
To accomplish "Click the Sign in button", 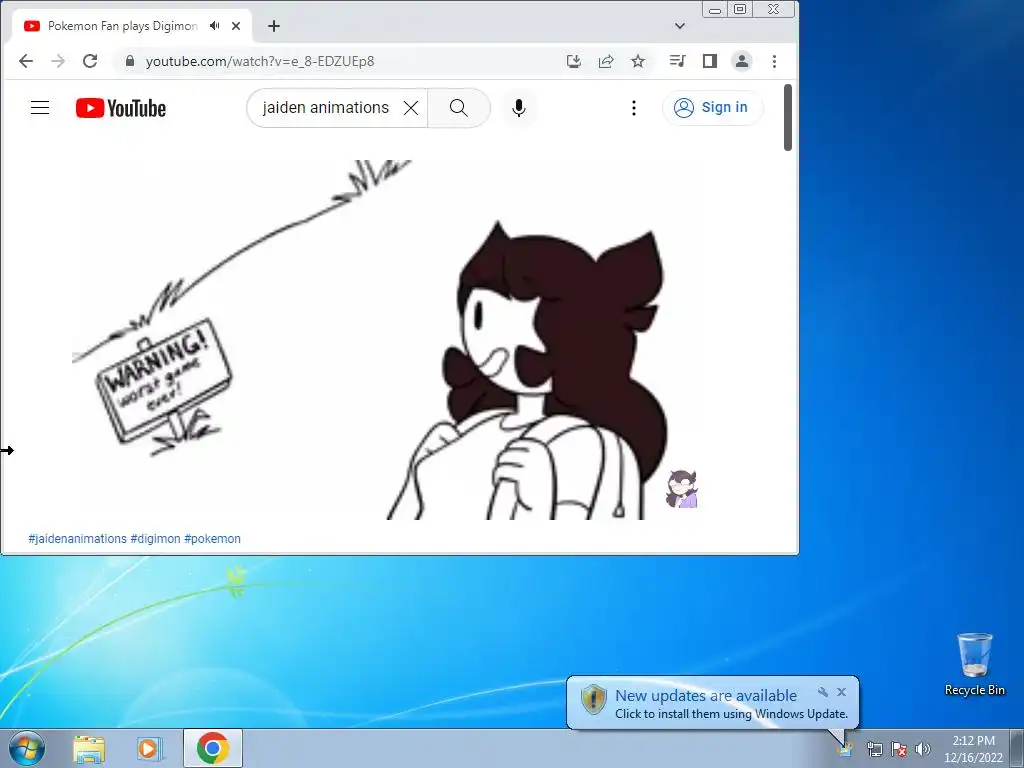I will click(711, 108).
